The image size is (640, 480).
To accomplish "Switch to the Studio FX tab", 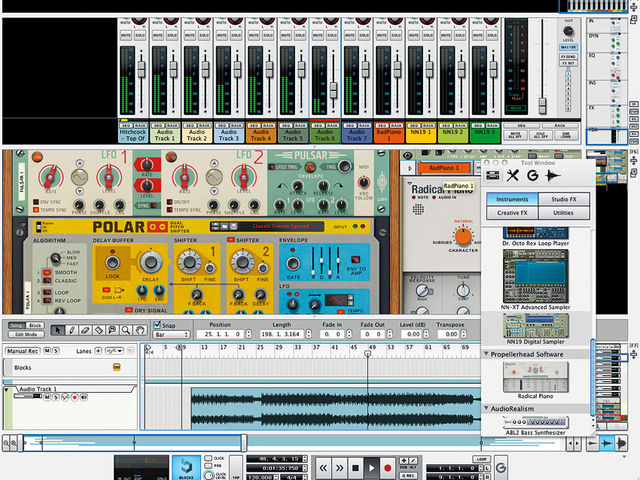I will point(564,199).
